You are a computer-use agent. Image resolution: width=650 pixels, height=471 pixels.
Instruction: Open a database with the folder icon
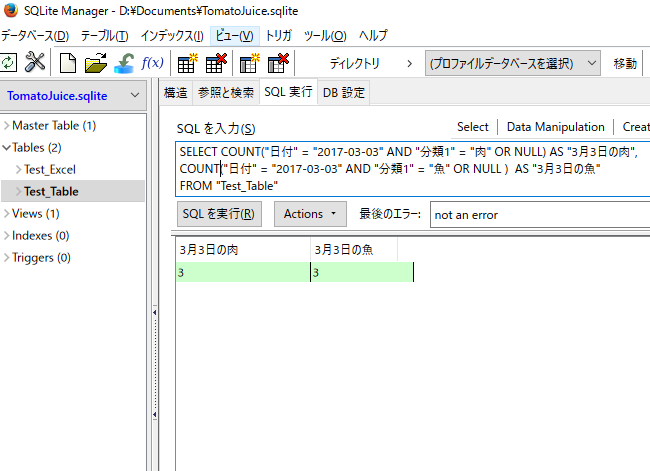pos(96,63)
